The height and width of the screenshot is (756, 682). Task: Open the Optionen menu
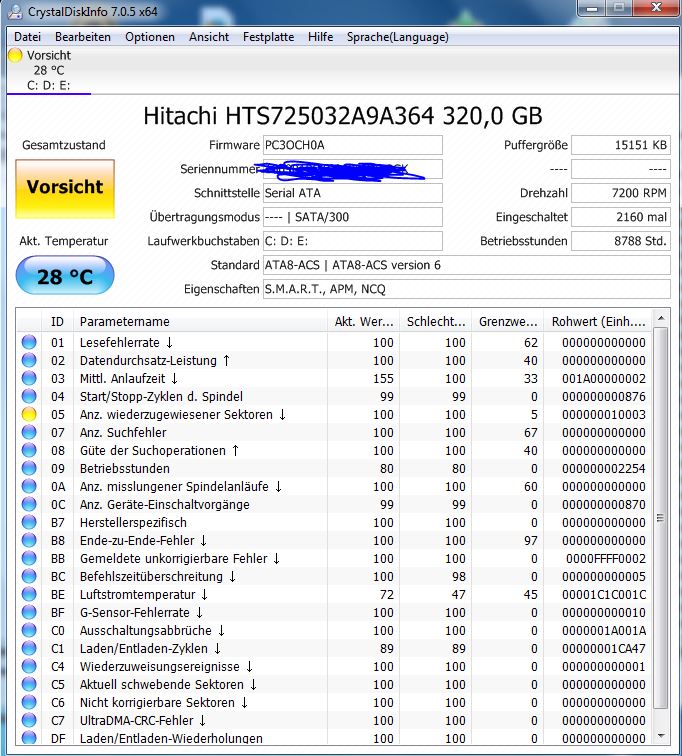click(150, 37)
